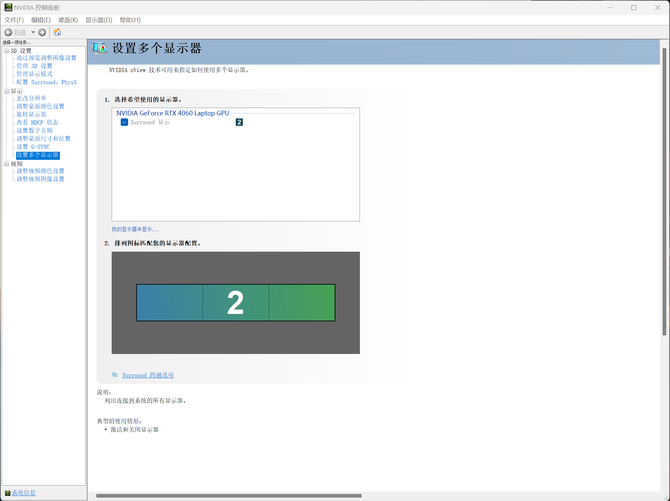This screenshot has width=670, height=501.
Task: Select 设置 G-SYNC in the tree
Action: pos(33,147)
